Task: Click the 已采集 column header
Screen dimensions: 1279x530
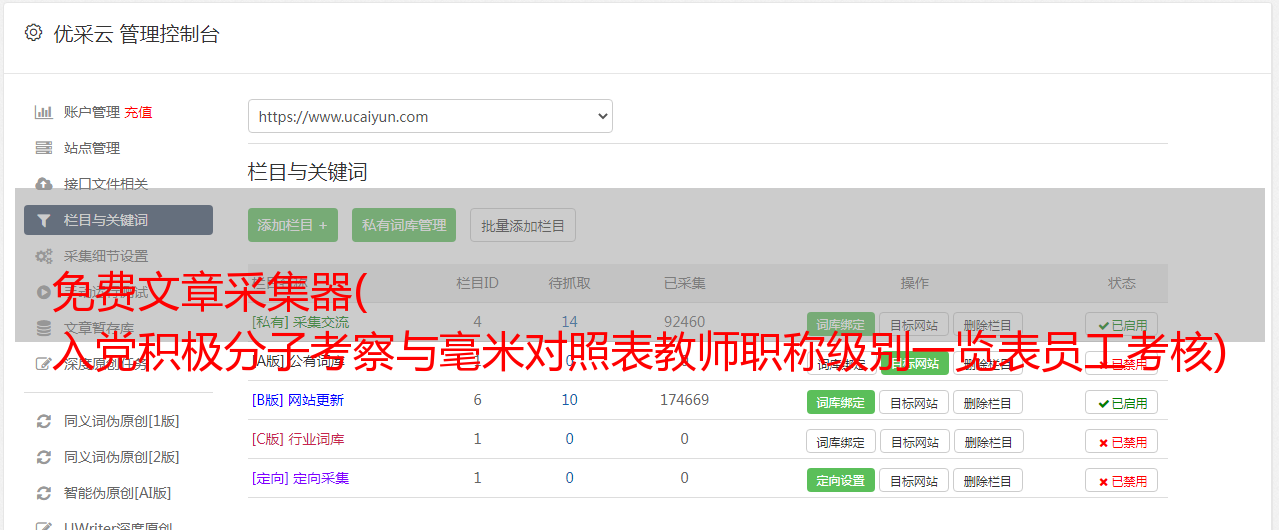Action: (684, 283)
